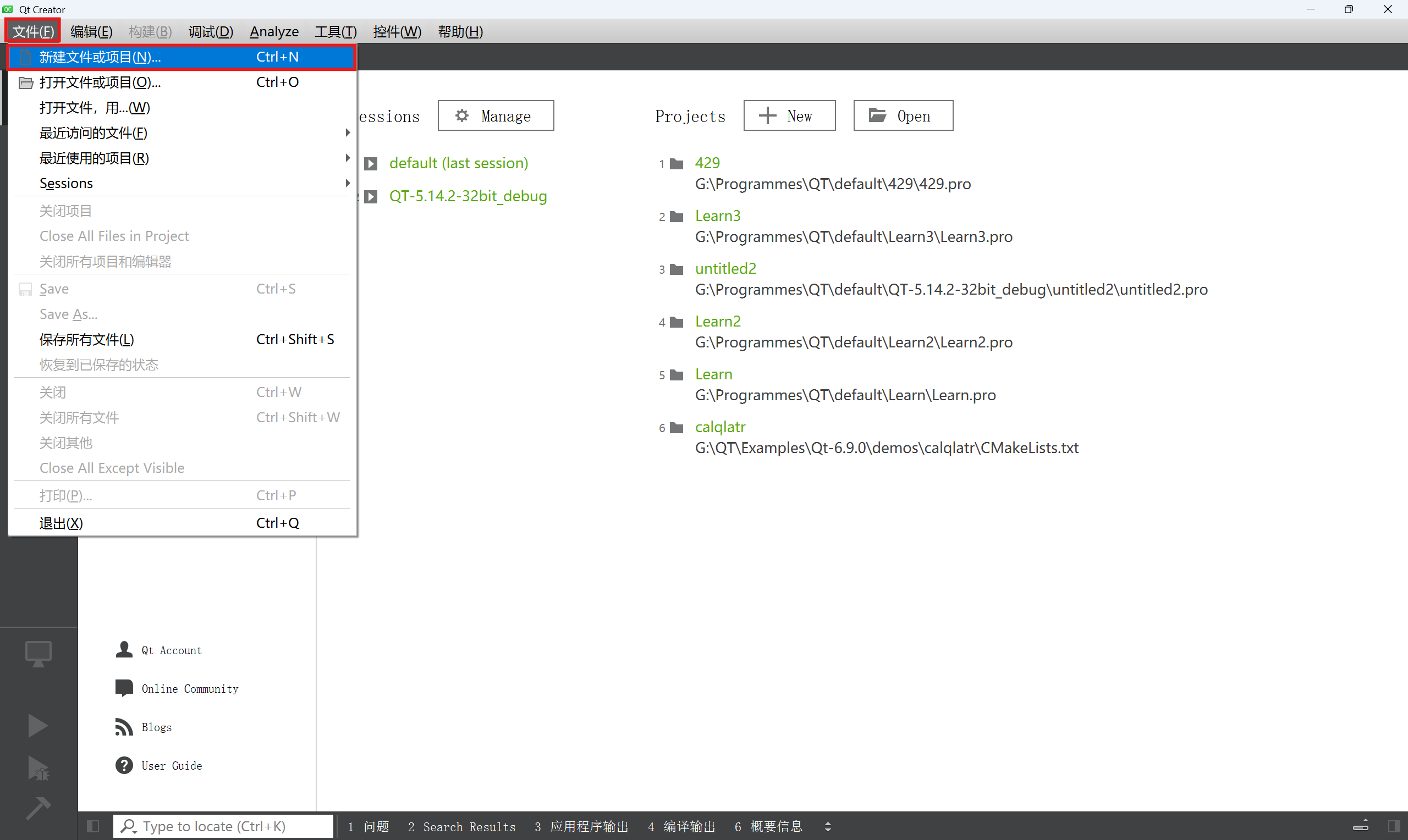Click folder icon next to Learn2
The height and width of the screenshot is (840, 1408).
click(676, 322)
